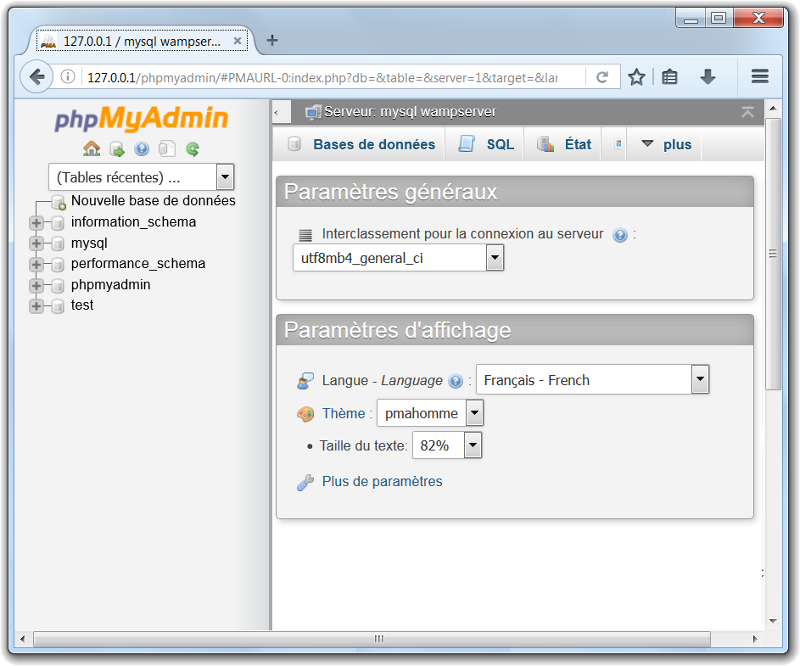
Task: Click the horizontal scrollbar thumb
Action: pos(372,639)
